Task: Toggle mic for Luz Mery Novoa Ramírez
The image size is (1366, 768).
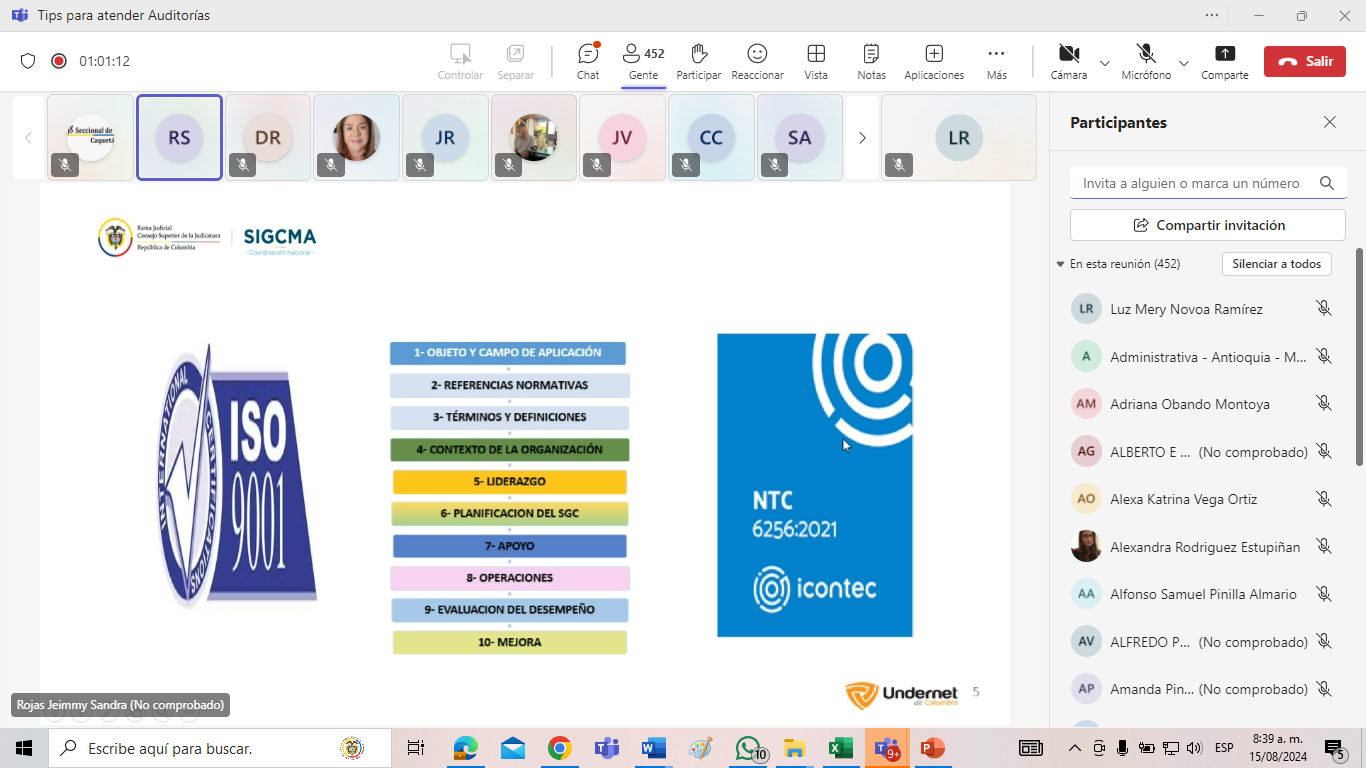Action: (x=1324, y=309)
